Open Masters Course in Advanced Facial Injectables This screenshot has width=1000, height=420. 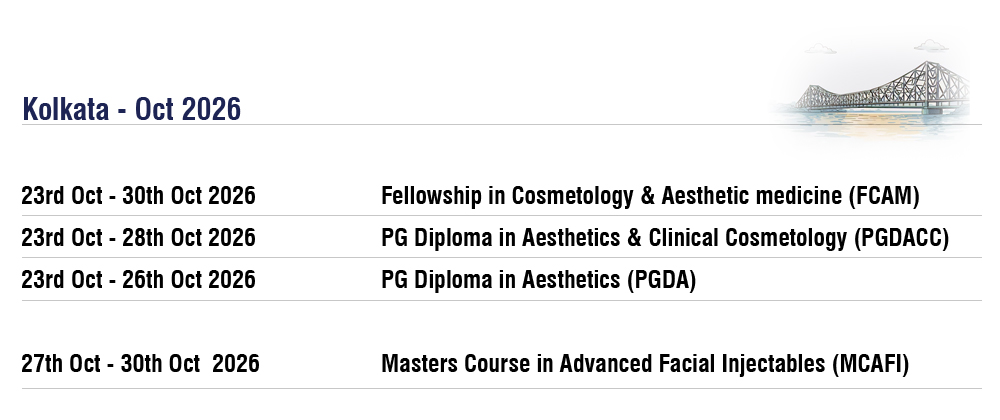point(645,364)
